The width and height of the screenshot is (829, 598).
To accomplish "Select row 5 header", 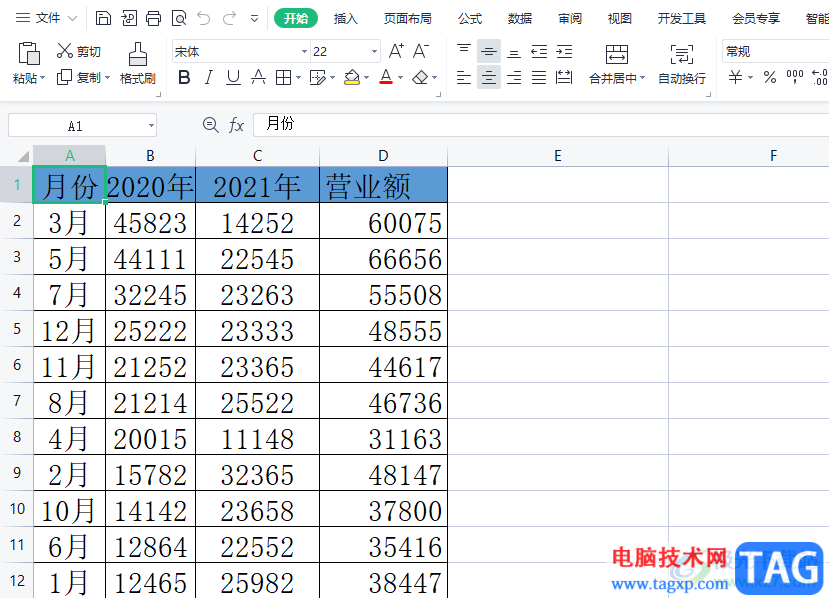I will coord(17,329).
